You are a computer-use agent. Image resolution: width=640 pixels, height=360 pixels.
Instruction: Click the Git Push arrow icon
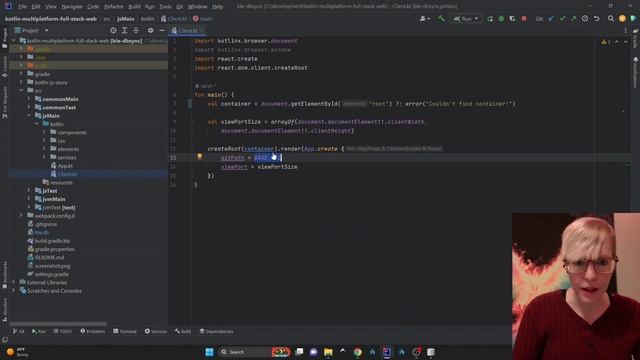(573, 19)
